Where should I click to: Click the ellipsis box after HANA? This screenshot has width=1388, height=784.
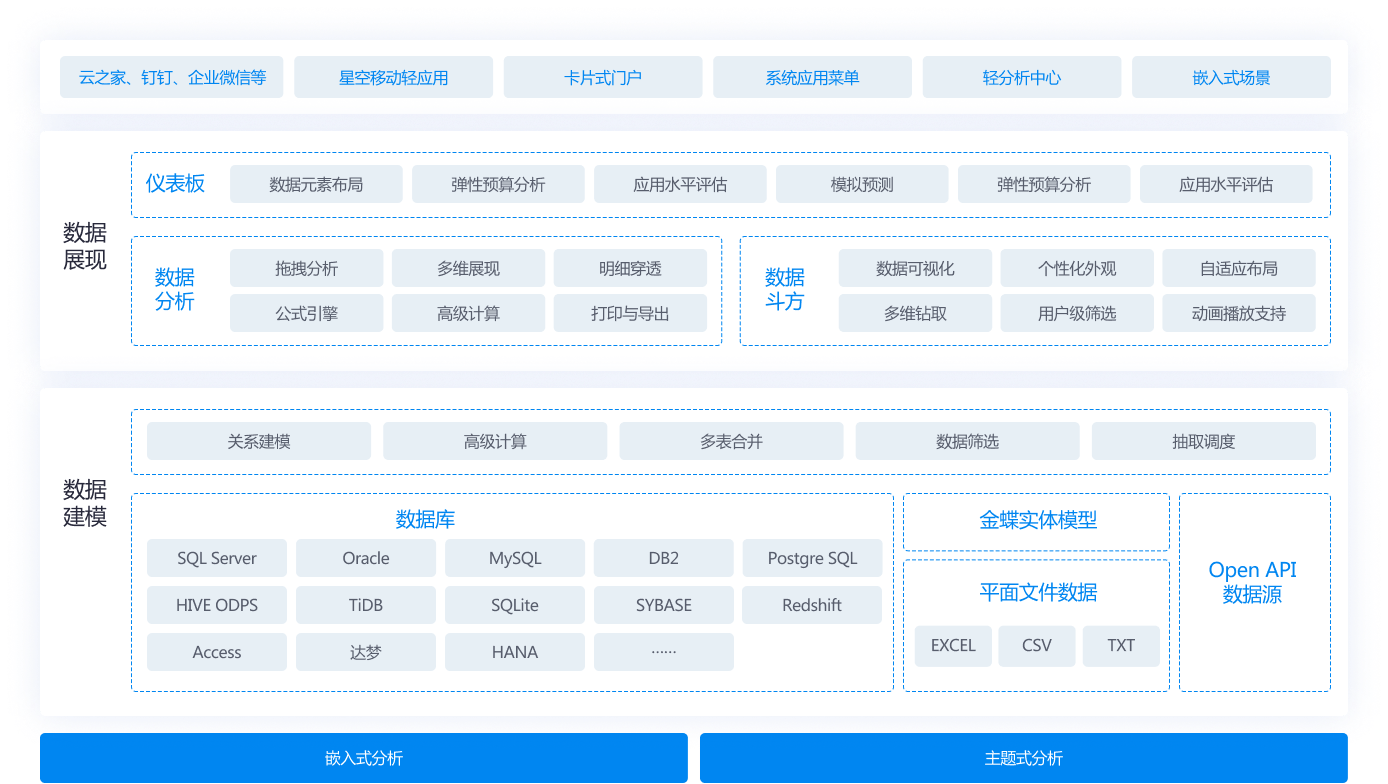pos(664,652)
